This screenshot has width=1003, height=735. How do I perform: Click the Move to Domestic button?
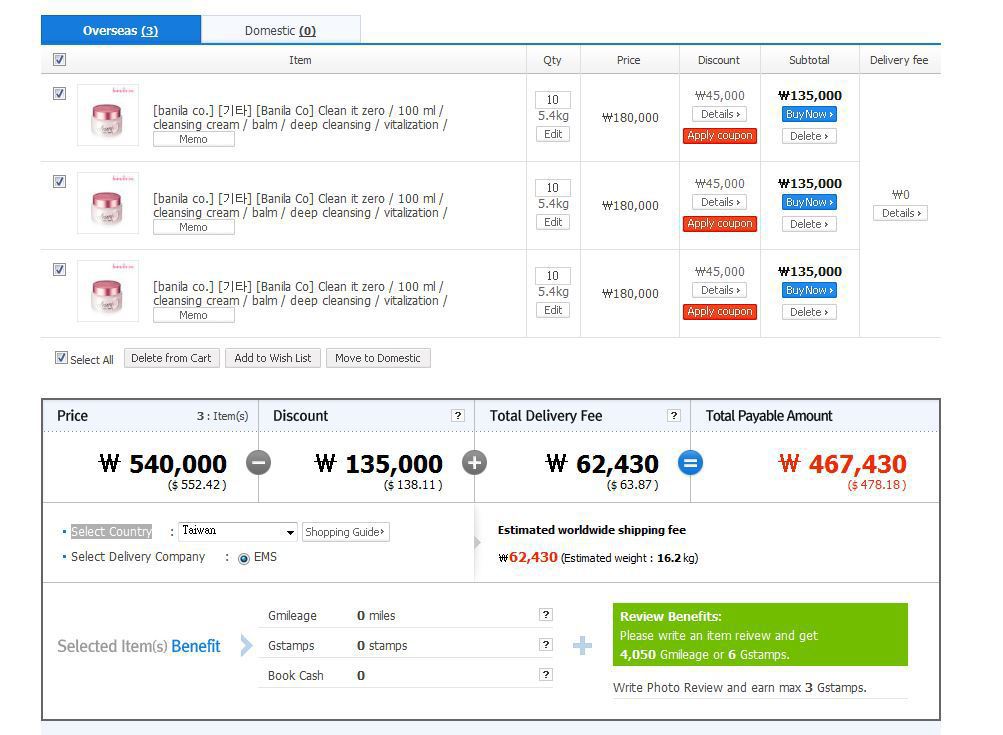coord(378,358)
